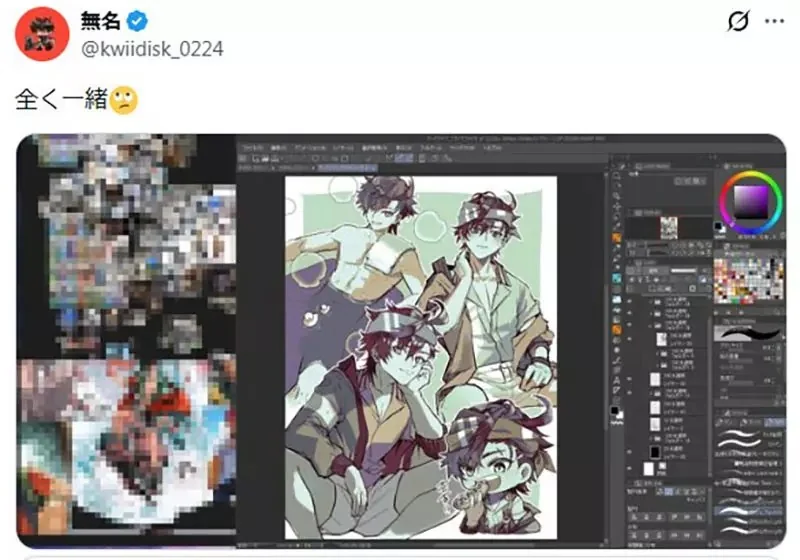Expand the first layer folder arrow

pos(651,301)
